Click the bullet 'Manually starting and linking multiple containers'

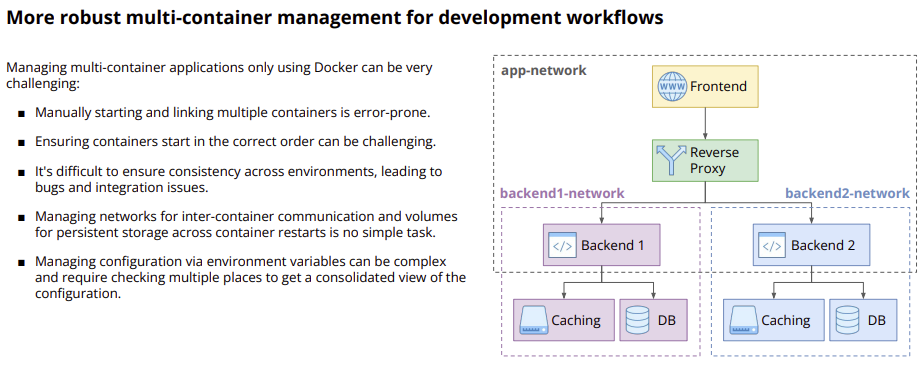pyautogui.click(x=233, y=112)
